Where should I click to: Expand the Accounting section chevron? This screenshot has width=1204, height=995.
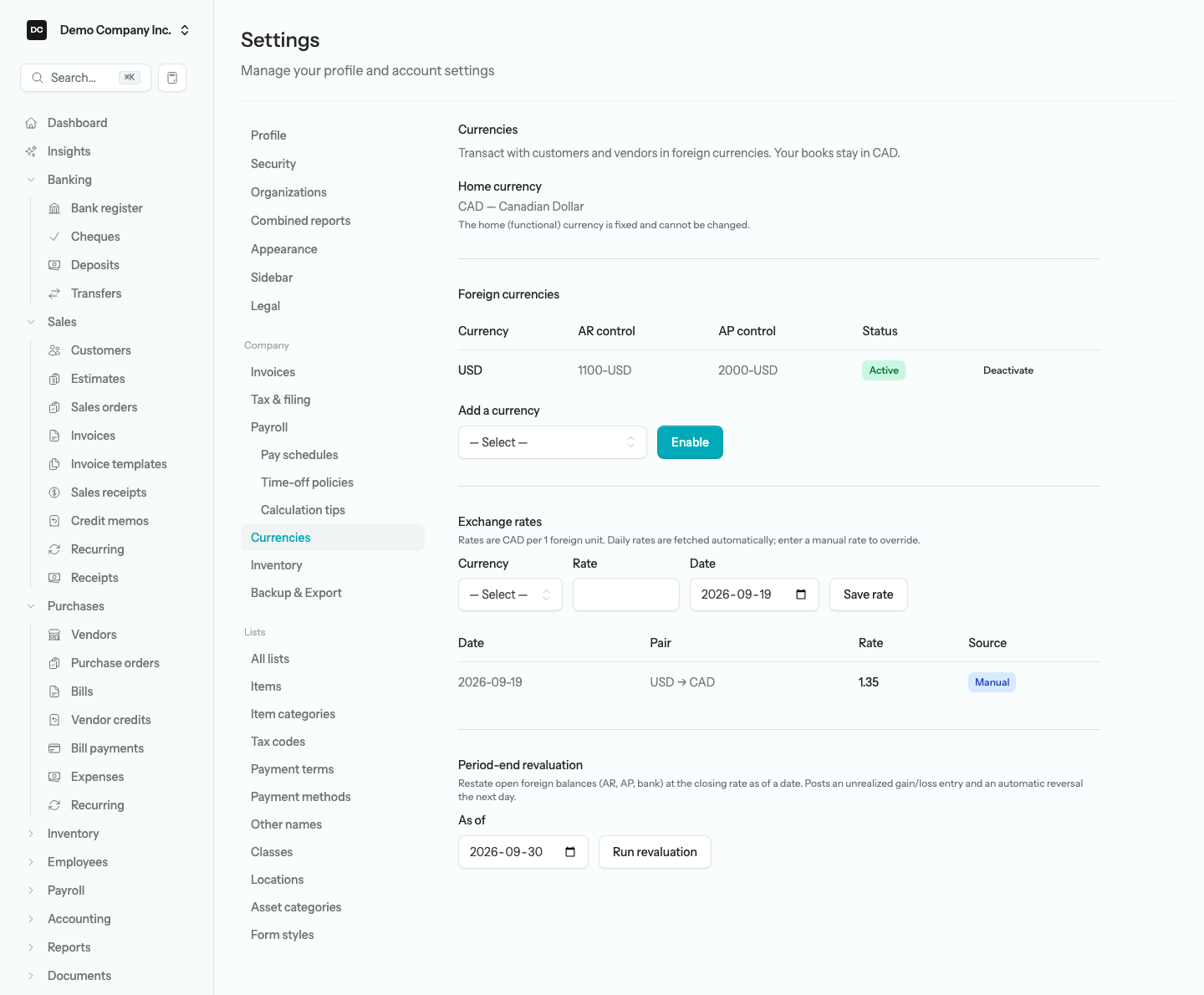[x=31, y=919]
